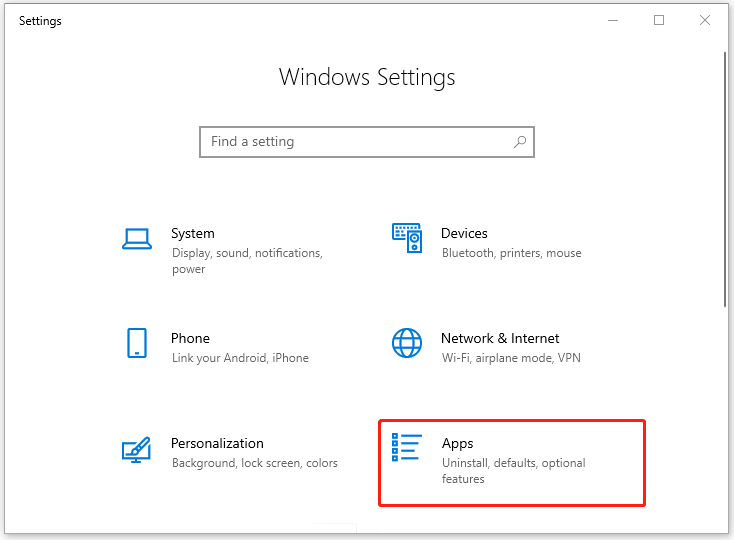Select the Phone device icon
The height and width of the screenshot is (540, 734).
pyautogui.click(x=137, y=343)
